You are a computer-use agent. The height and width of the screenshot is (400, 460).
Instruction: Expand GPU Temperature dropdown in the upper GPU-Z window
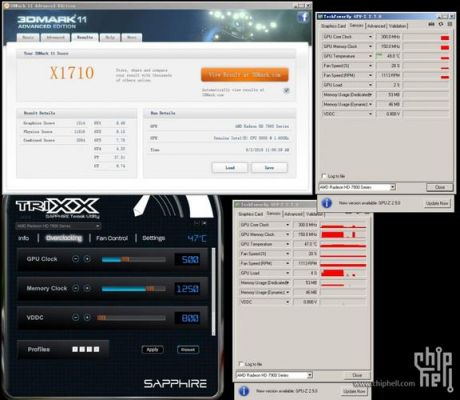[370, 56]
